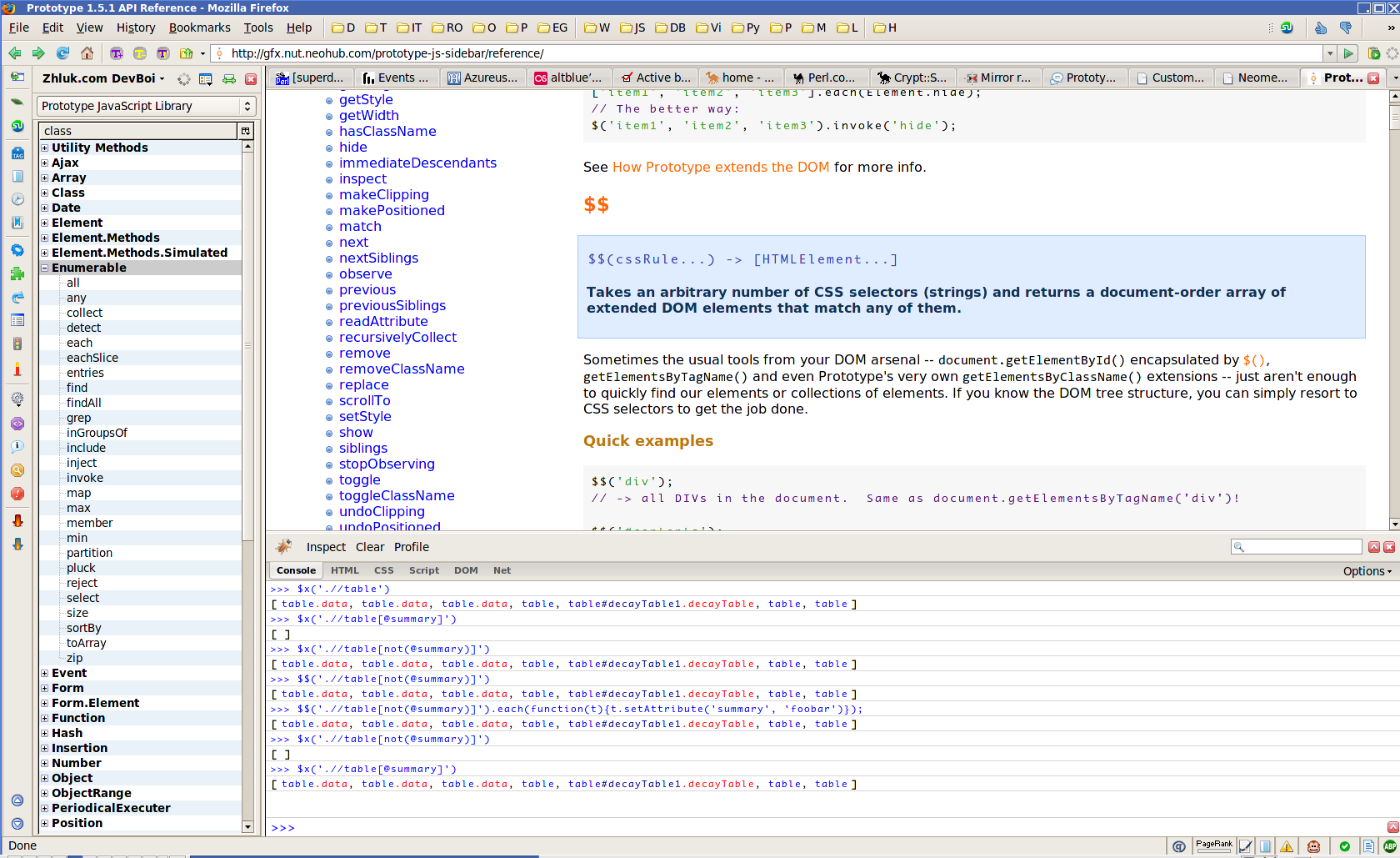1400x858 pixels.
Task: Switch to the Firebug DOM tab
Action: coord(466,571)
